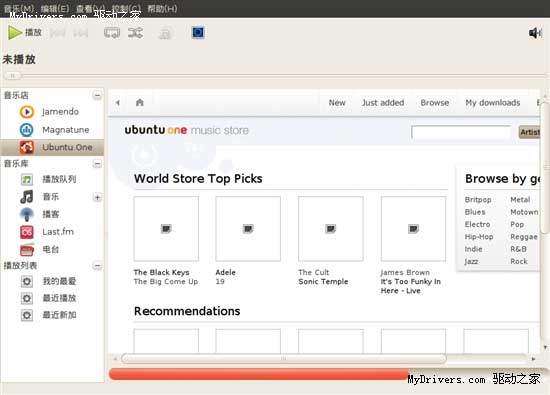Image resolution: width=550 pixels, height=395 pixels.
Task: Open the 查看(V) menu
Action: (90, 8)
